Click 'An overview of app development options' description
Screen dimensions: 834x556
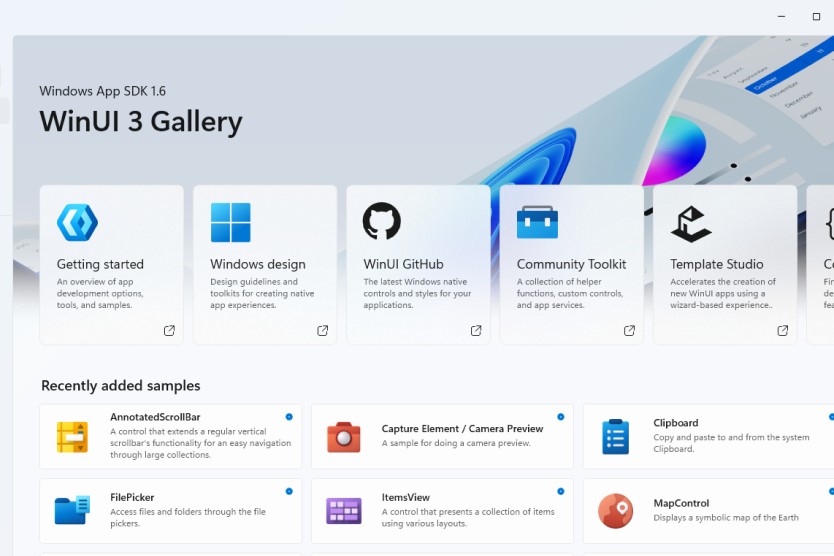[x=100, y=293]
